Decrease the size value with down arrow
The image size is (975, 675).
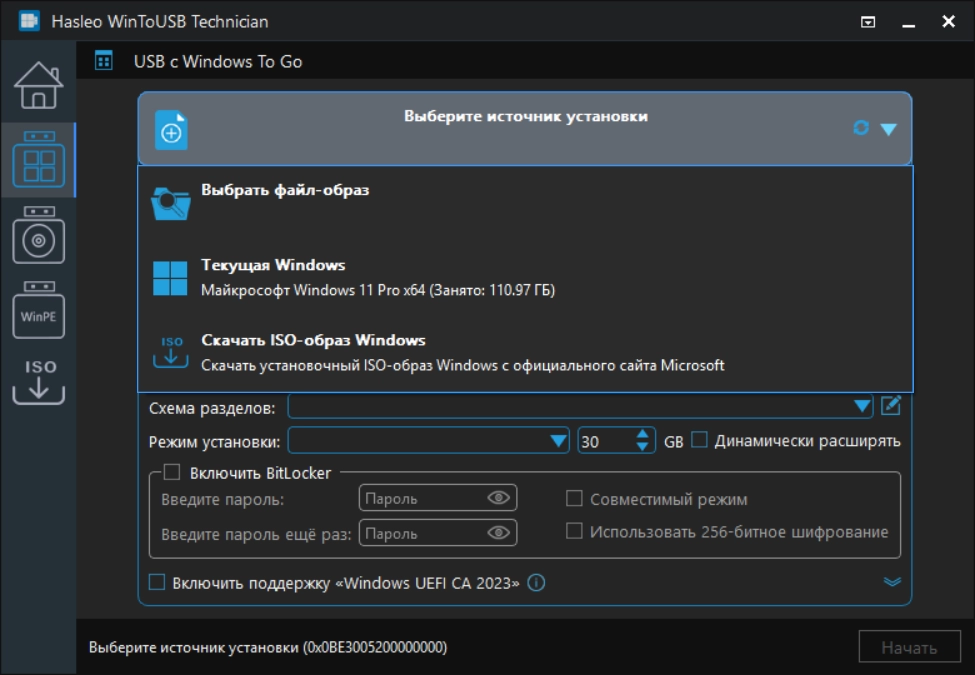point(642,447)
